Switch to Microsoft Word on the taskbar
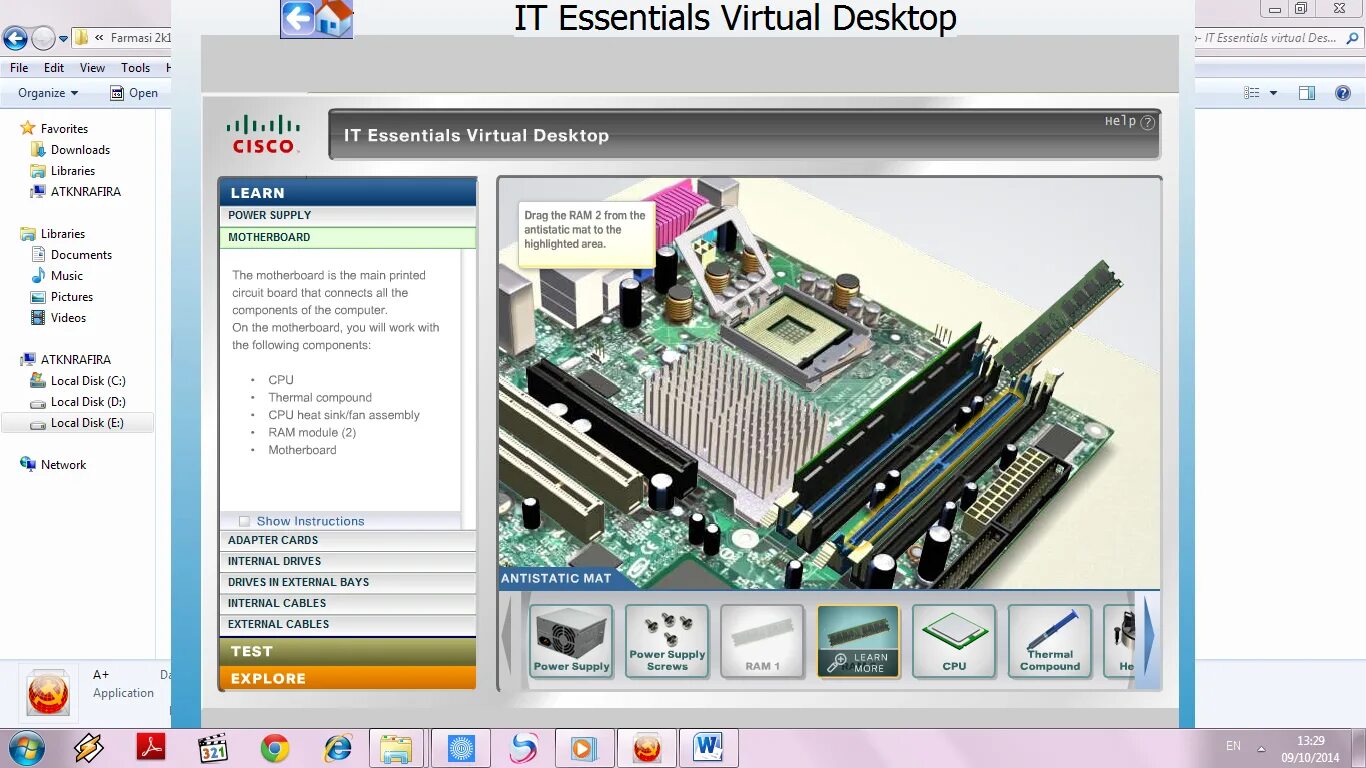This screenshot has width=1366, height=768. 708,748
